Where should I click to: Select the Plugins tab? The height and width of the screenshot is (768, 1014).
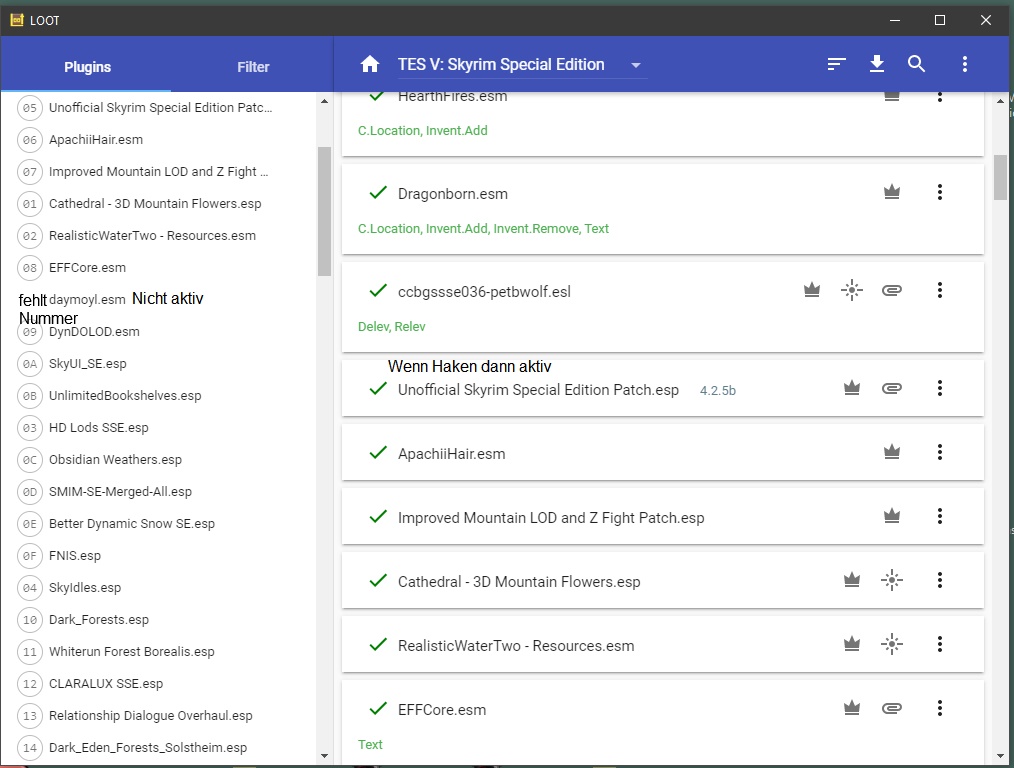pos(87,67)
